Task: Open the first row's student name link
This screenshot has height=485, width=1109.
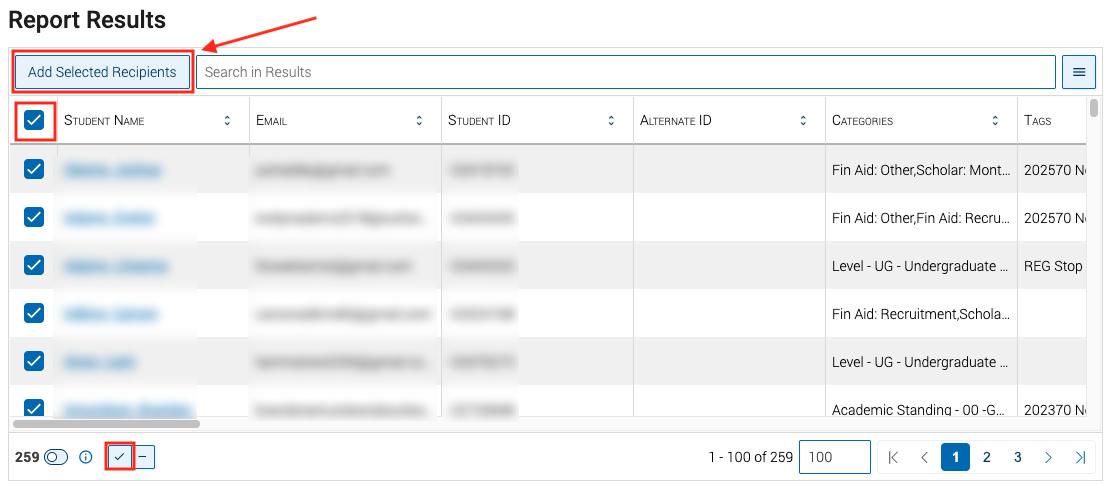Action: (112, 170)
